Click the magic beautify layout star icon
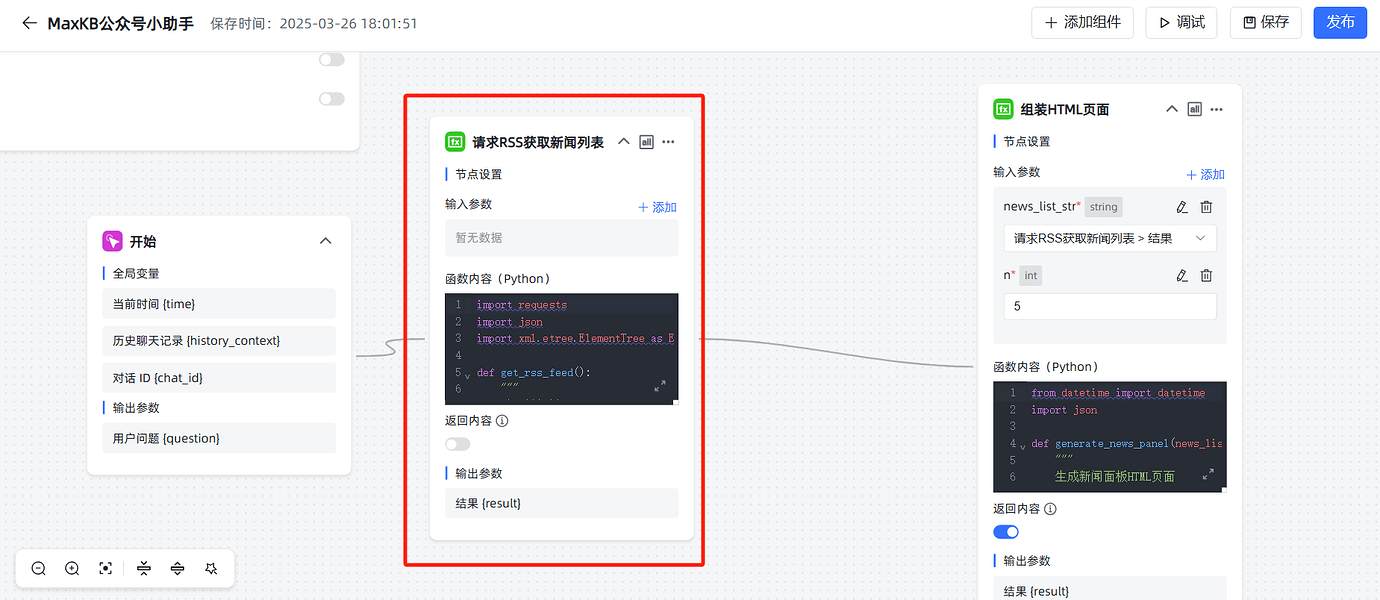 [x=211, y=568]
